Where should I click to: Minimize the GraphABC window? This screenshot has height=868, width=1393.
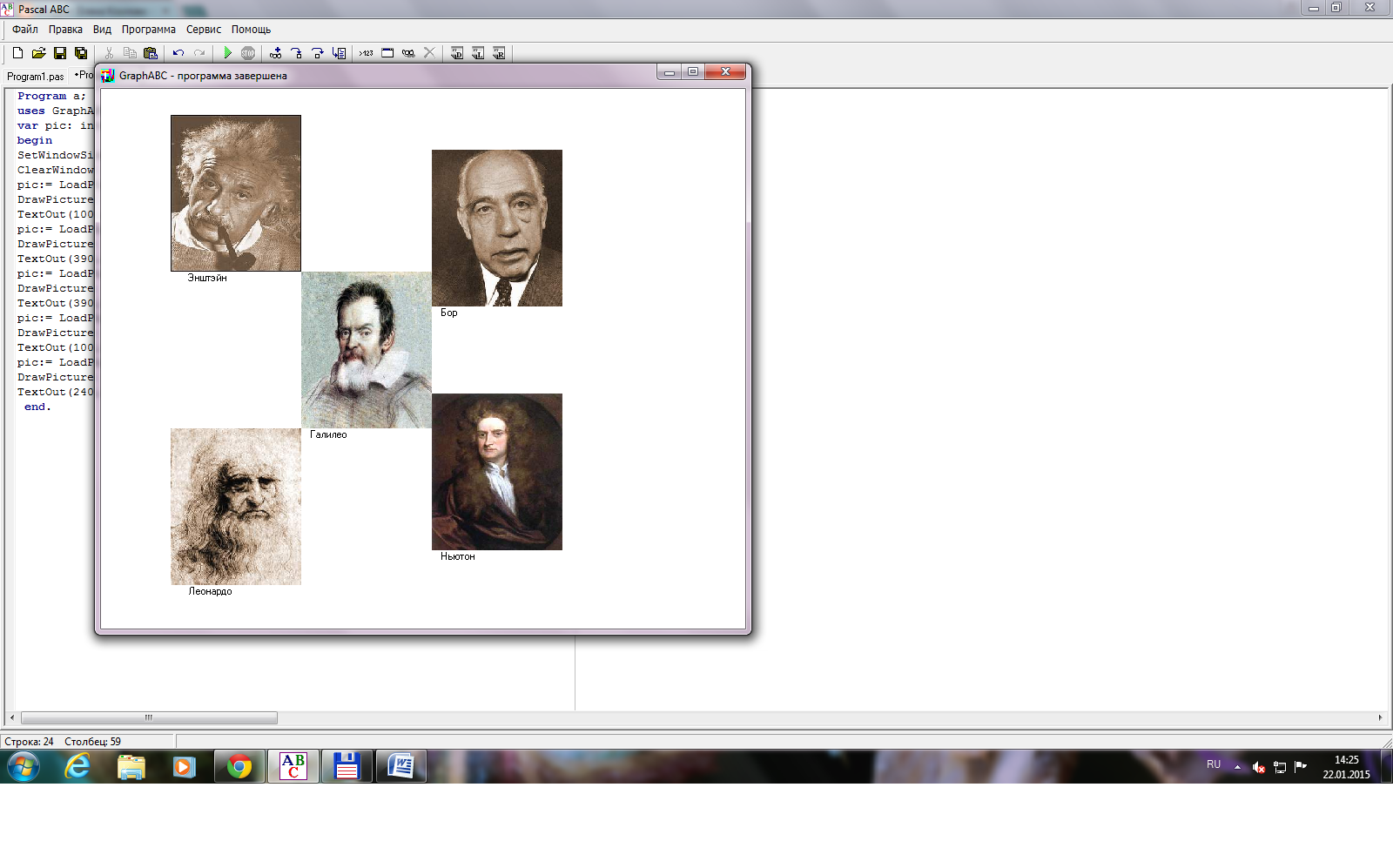[x=670, y=72]
